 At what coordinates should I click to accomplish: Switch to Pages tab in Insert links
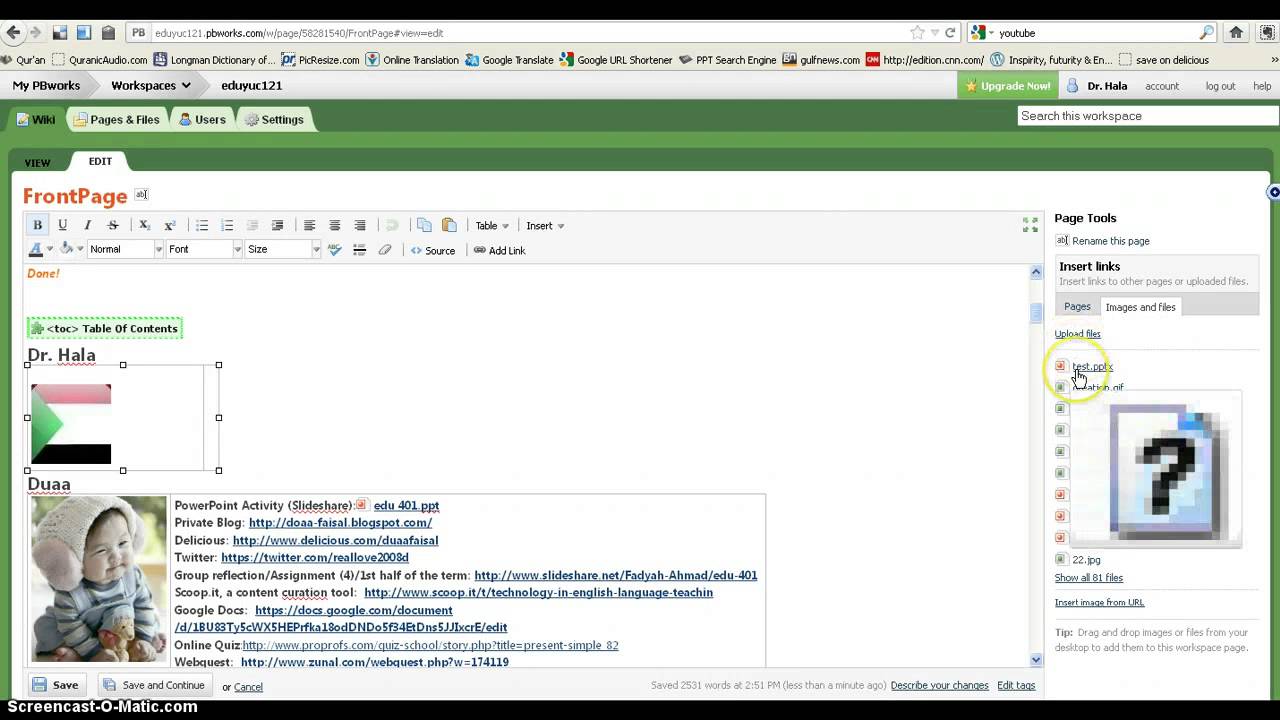click(x=1077, y=307)
